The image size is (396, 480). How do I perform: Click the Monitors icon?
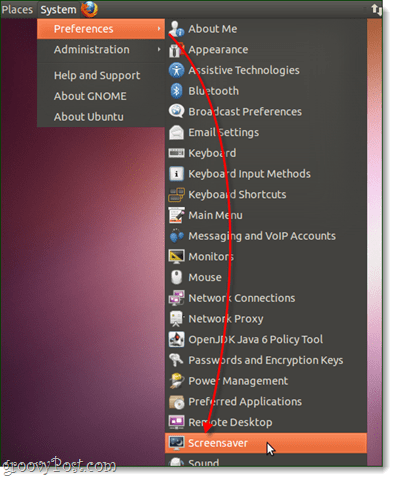point(176,256)
